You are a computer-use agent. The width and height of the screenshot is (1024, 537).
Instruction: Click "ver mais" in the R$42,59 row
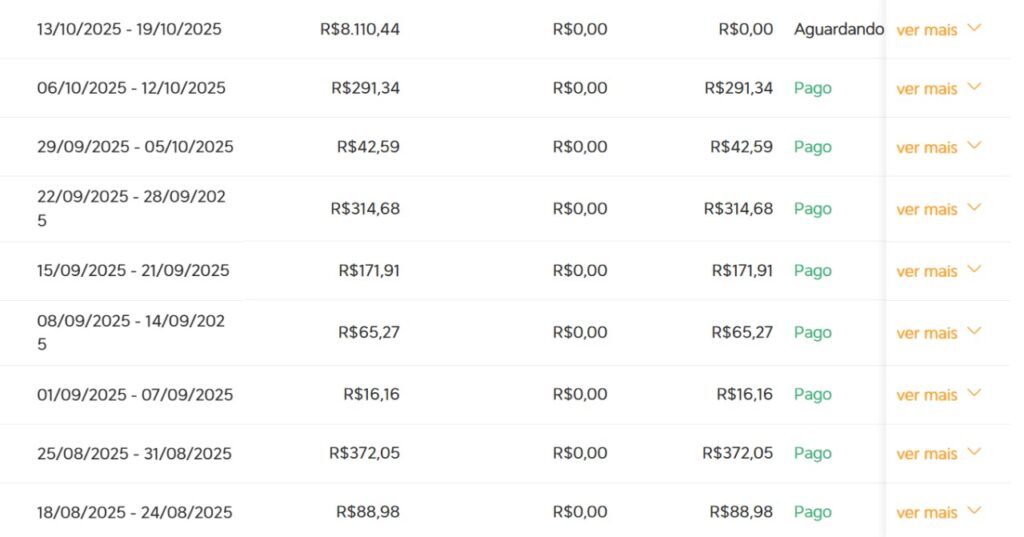[x=926, y=147]
